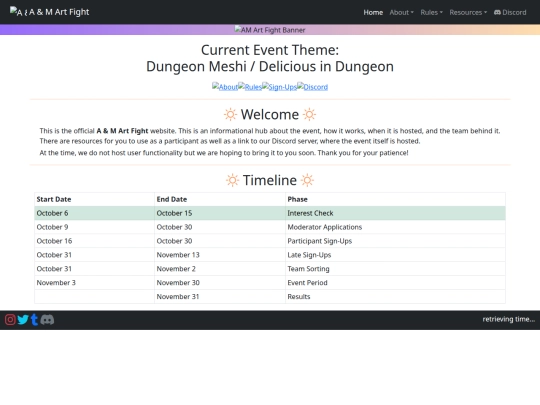Click the November 30 end date
540x405 pixels.
[220, 283]
